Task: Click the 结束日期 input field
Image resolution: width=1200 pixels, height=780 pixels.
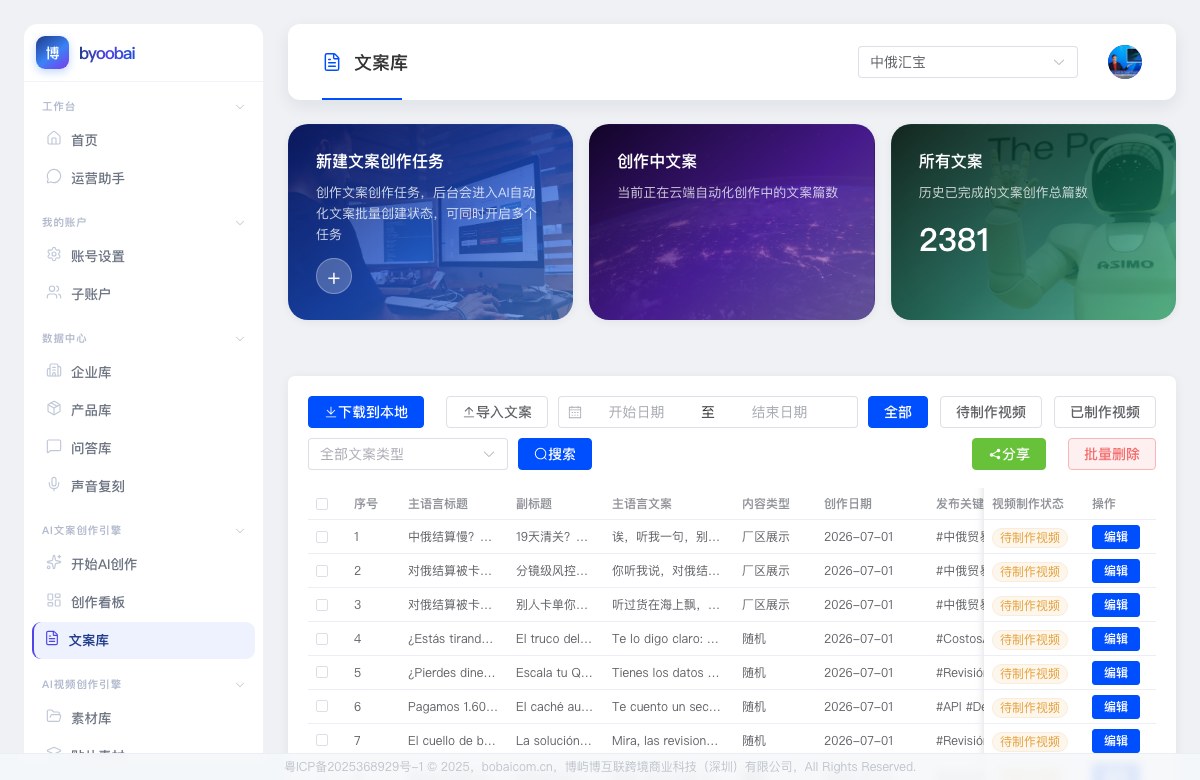Action: click(779, 412)
